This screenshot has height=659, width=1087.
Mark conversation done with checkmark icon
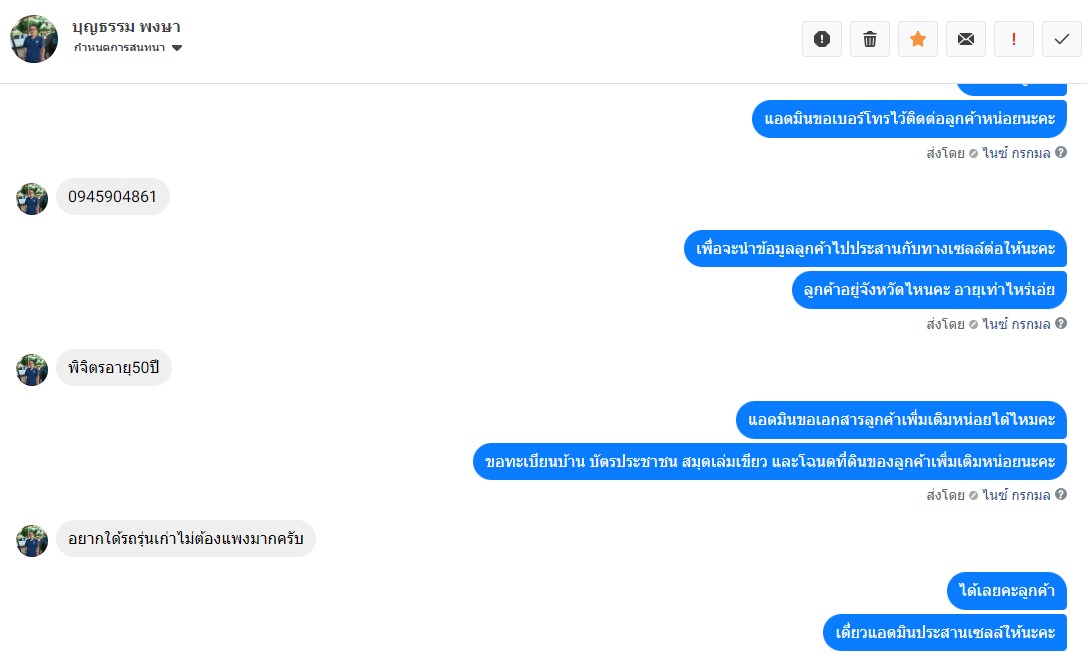(1061, 39)
